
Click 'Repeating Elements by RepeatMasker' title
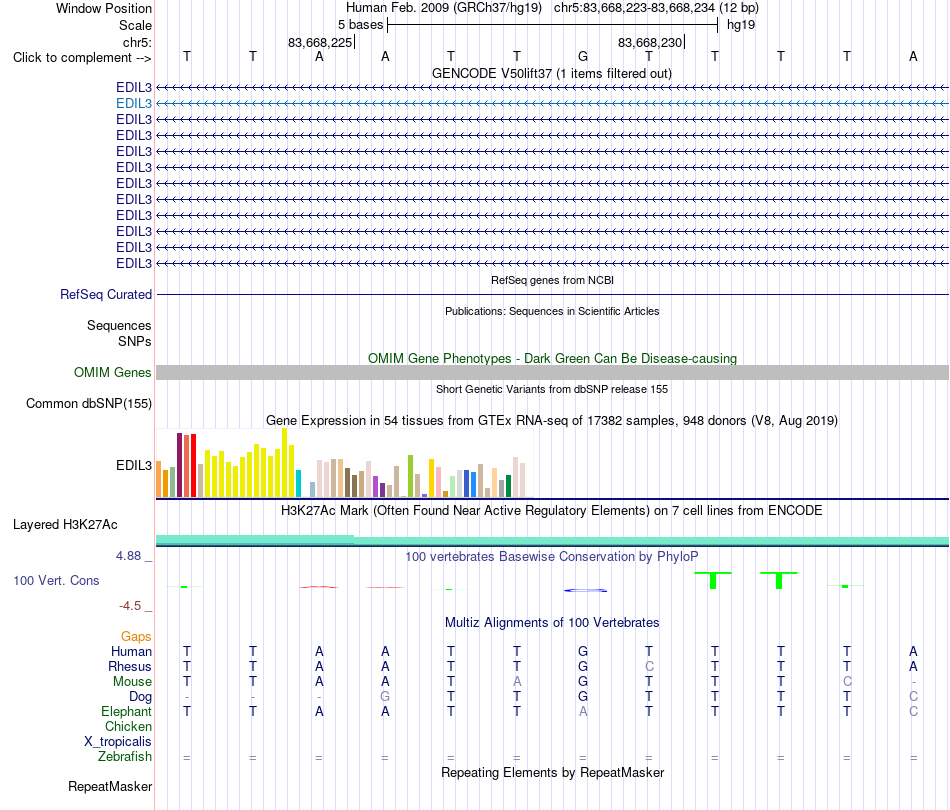[552, 772]
